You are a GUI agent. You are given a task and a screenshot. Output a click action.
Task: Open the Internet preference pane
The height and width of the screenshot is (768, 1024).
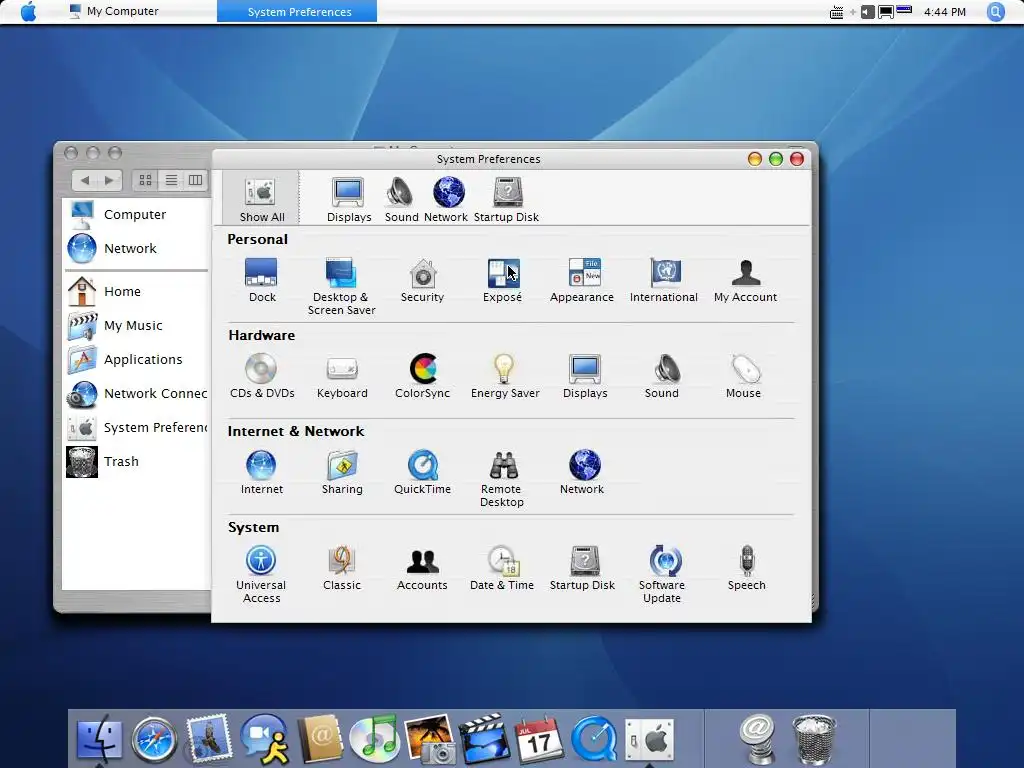click(262, 472)
